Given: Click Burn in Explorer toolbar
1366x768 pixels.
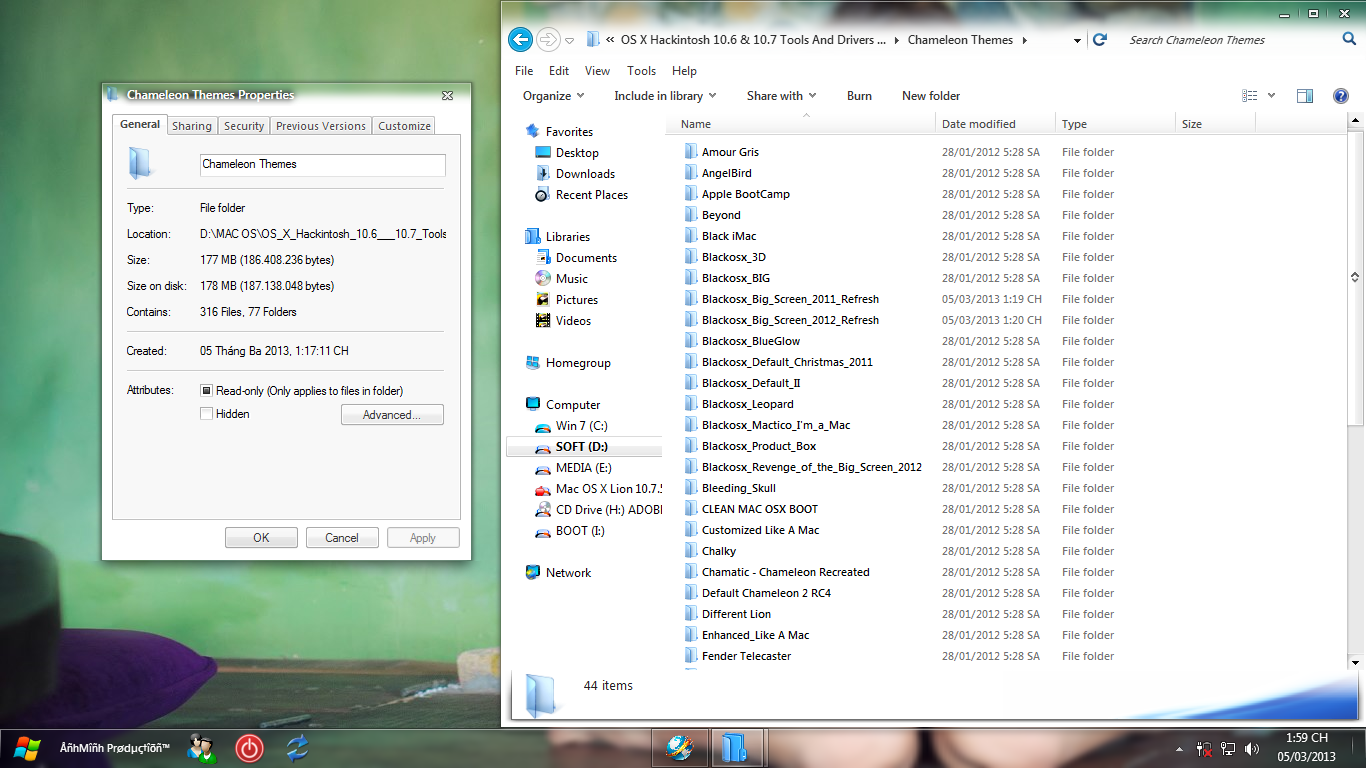Looking at the screenshot, I should tap(859, 96).
